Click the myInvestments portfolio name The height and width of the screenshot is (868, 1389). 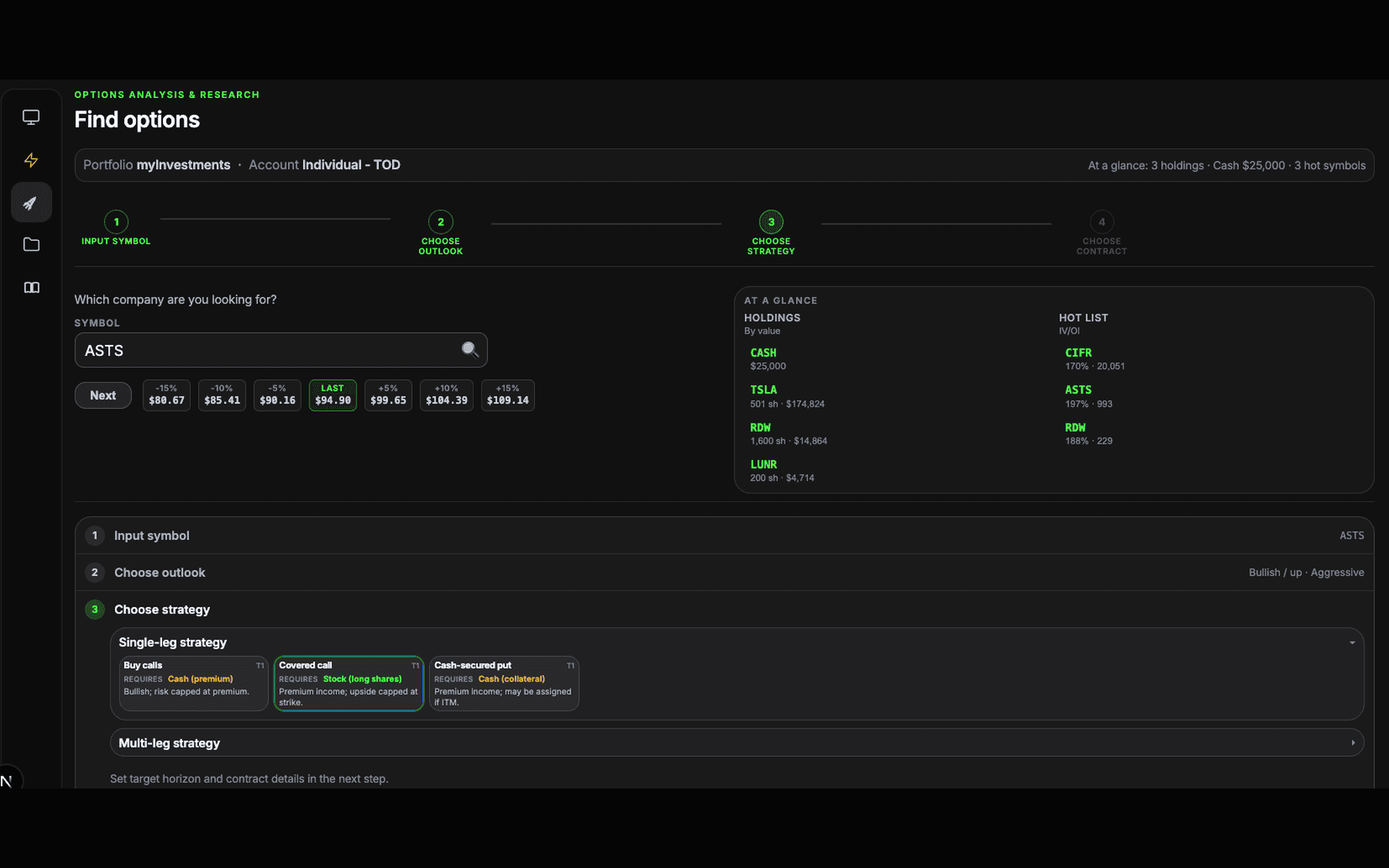184,165
